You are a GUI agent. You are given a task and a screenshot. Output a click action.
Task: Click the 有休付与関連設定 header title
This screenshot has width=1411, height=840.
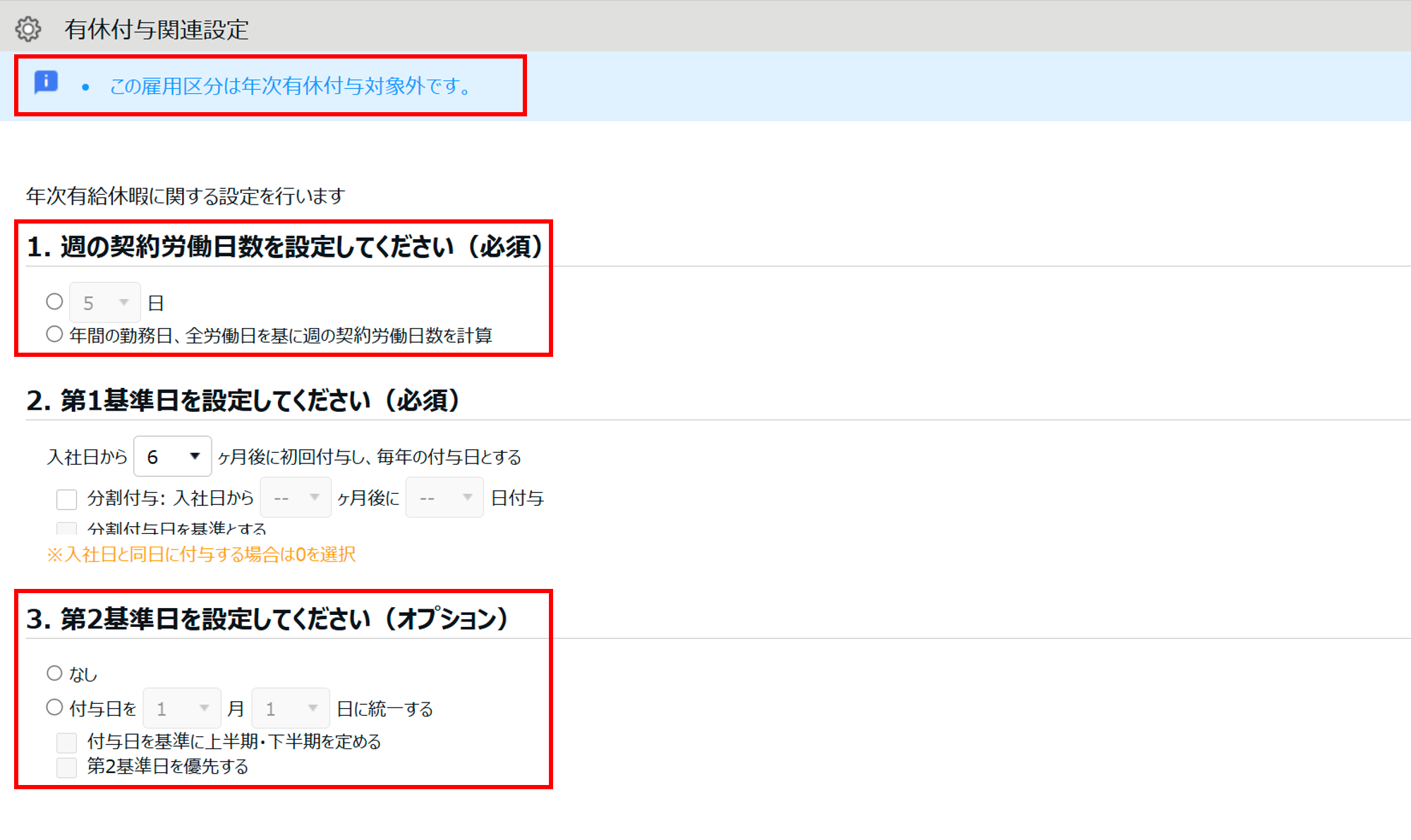(x=157, y=30)
